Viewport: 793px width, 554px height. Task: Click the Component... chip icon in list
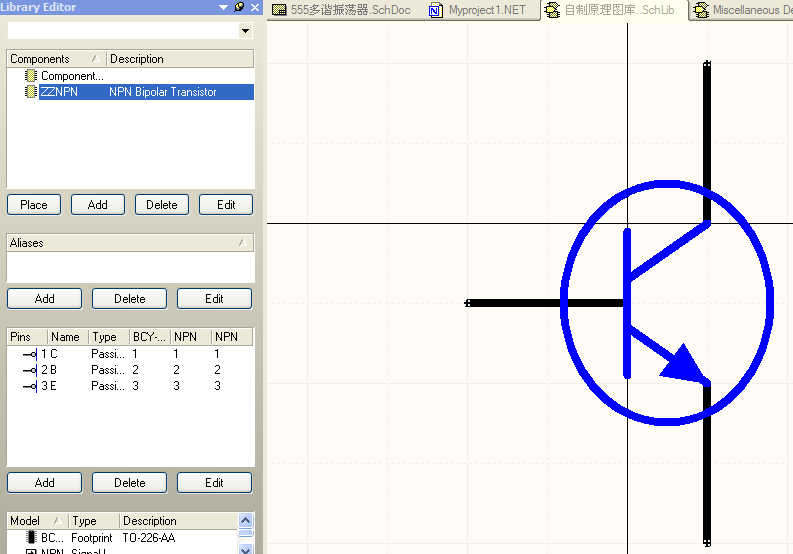30,76
